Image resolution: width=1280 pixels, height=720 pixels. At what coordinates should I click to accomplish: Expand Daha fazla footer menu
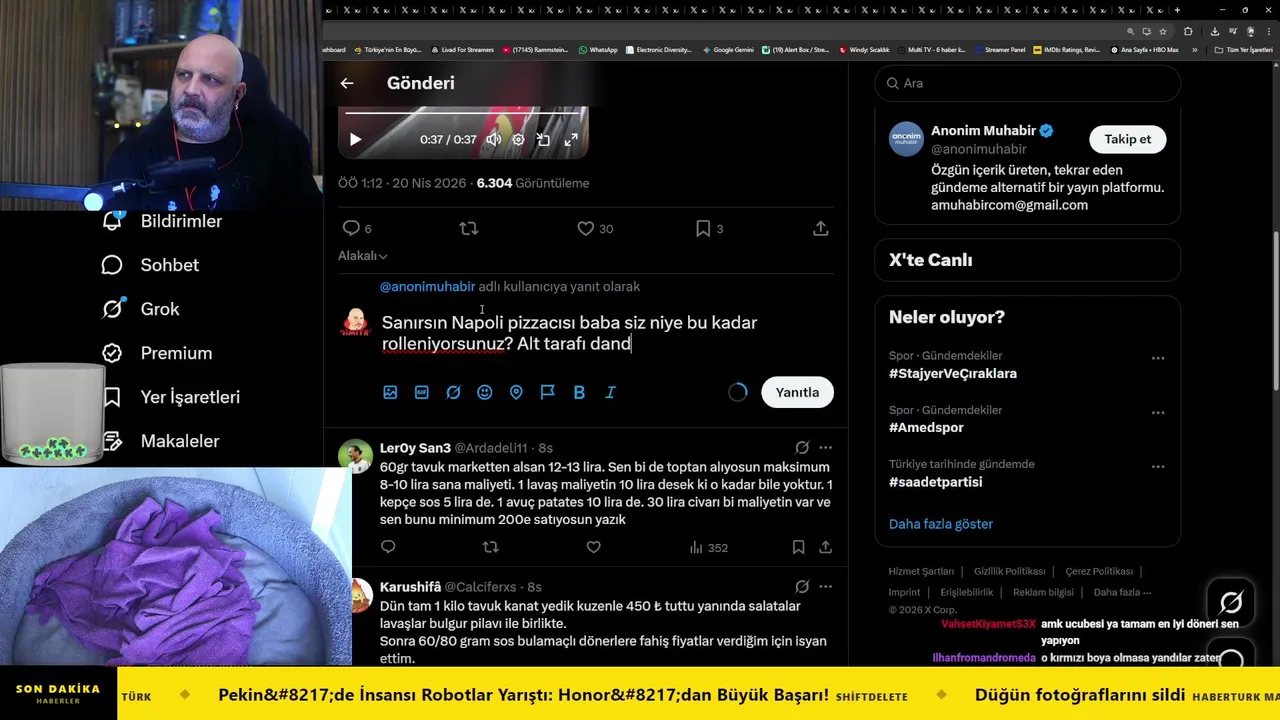point(1120,593)
